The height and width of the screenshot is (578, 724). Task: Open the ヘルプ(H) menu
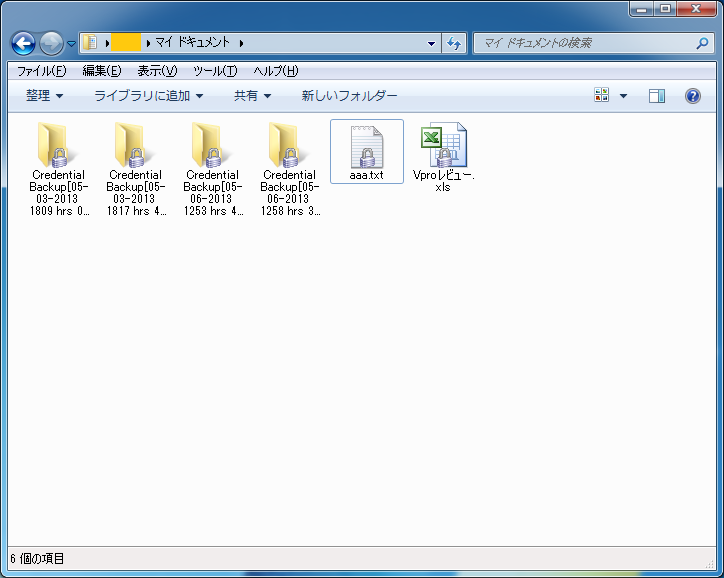tap(276, 71)
